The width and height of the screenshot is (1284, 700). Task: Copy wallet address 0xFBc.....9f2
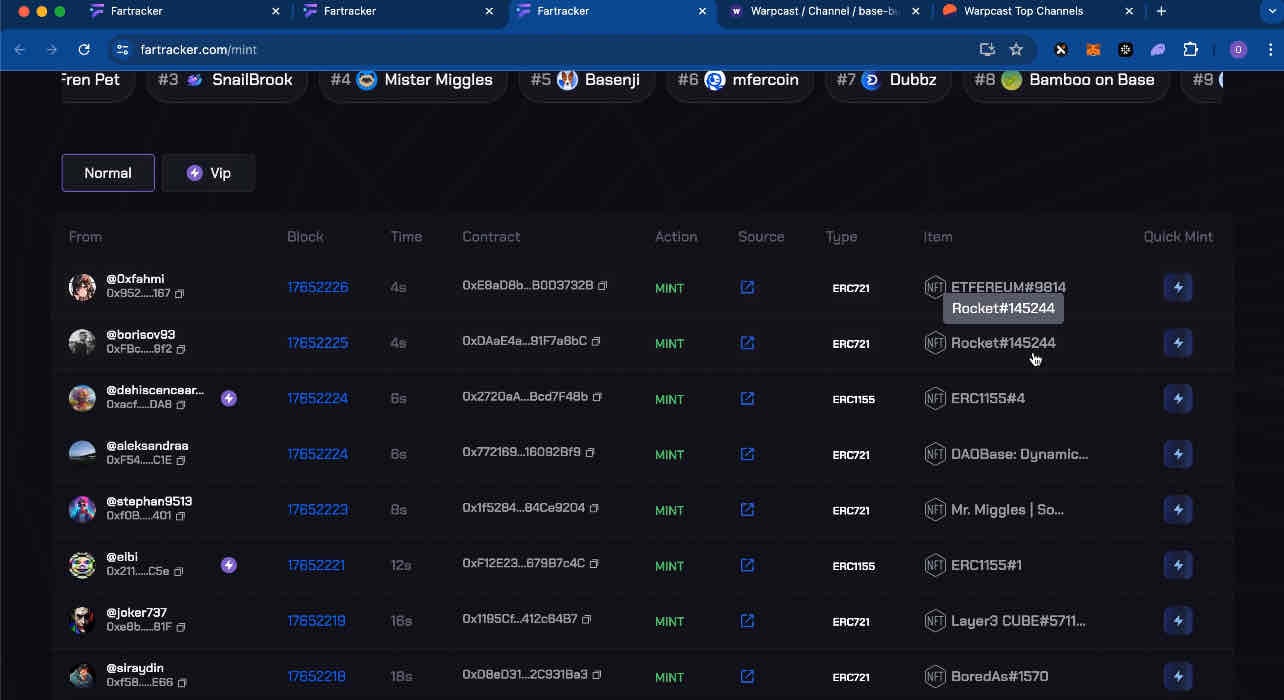[181, 350]
